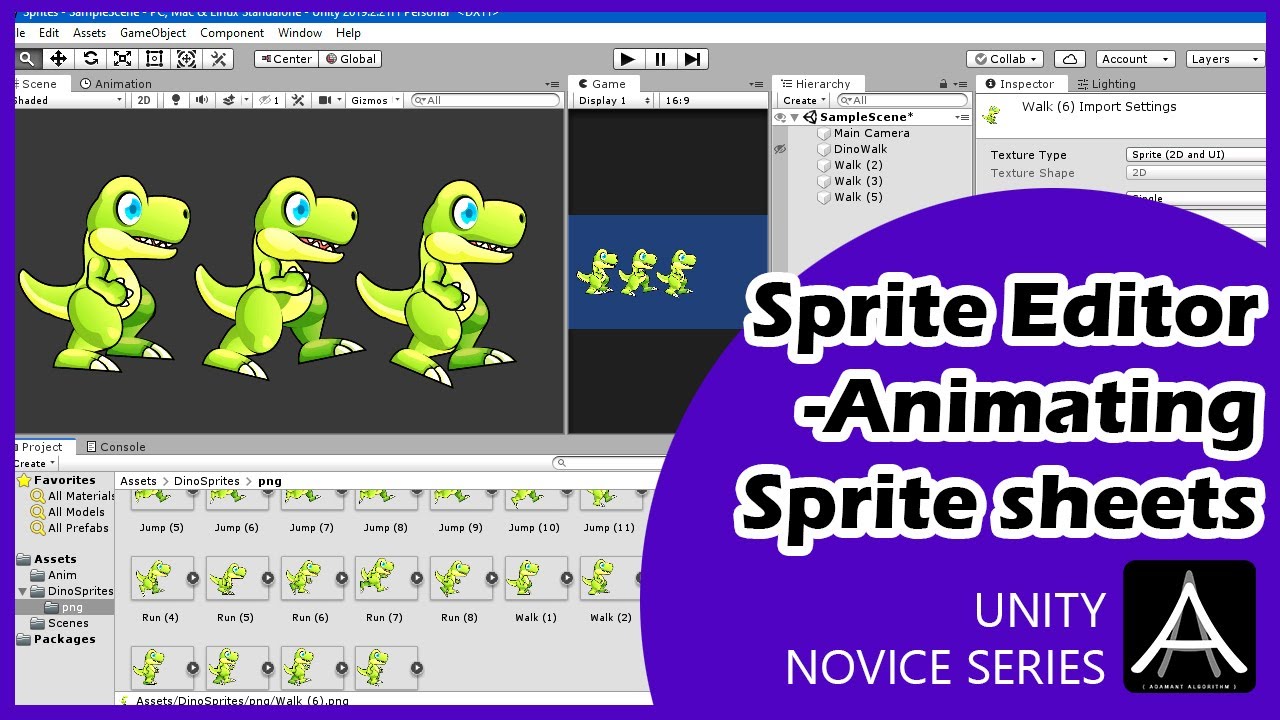Image resolution: width=1280 pixels, height=720 pixels.
Task: Open the GameObject menu
Action: click(x=153, y=33)
